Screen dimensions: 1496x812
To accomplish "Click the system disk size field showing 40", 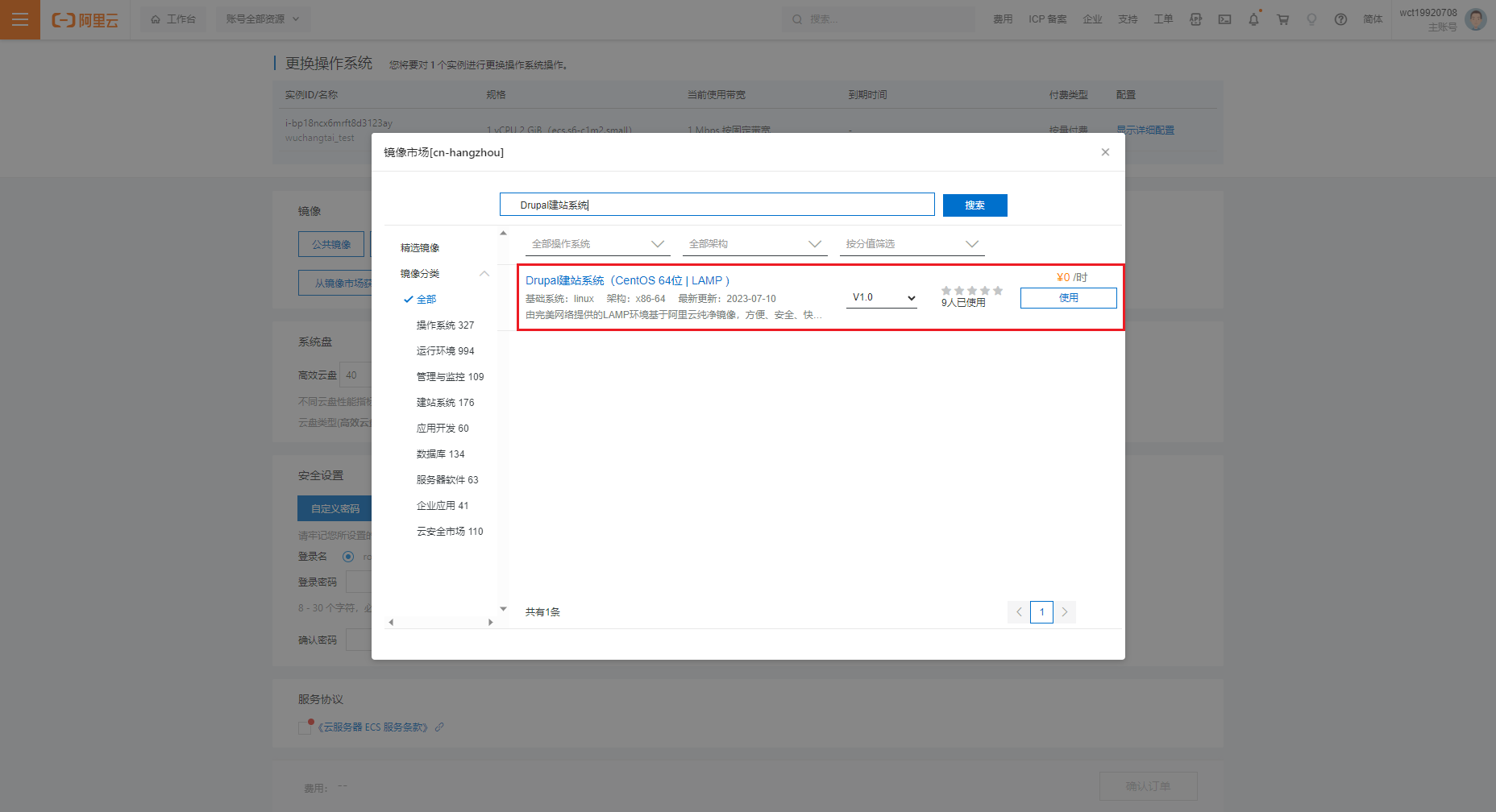I will click(x=355, y=375).
